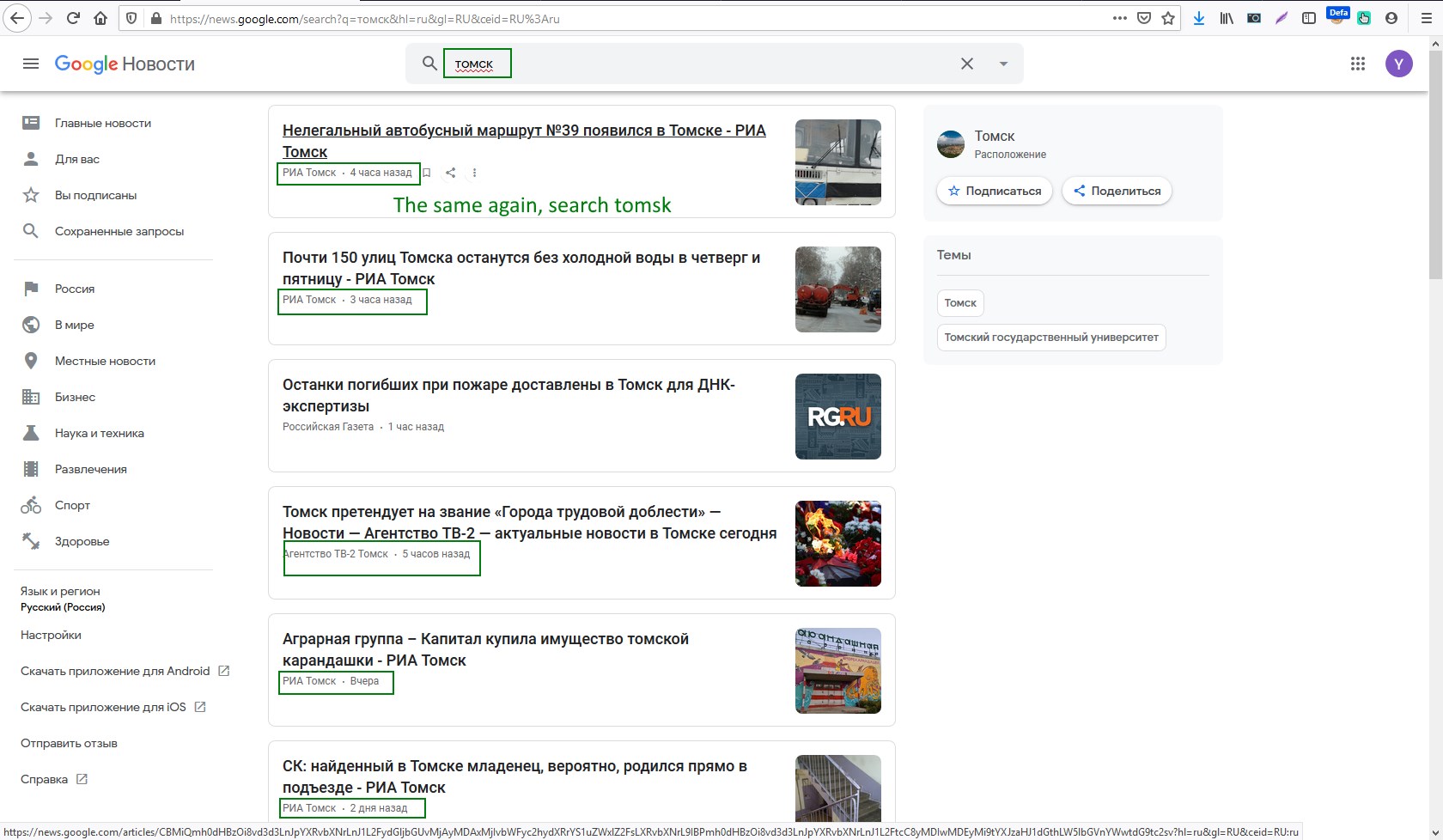This screenshot has width=1443, height=840.
Task: Open the Firefox account icon
Action: 1391,18
